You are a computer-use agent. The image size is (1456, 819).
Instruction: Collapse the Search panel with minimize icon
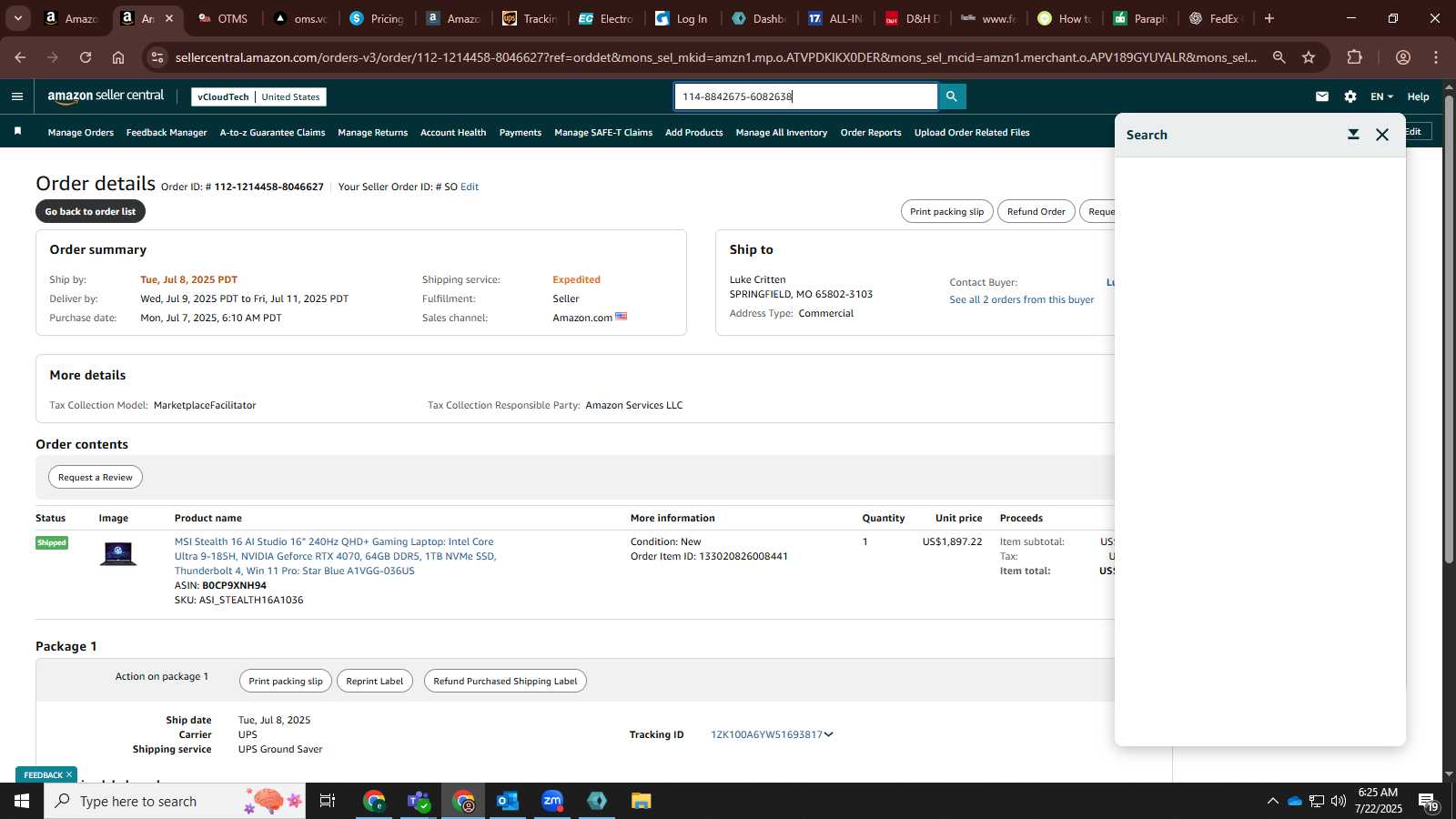point(1353,135)
